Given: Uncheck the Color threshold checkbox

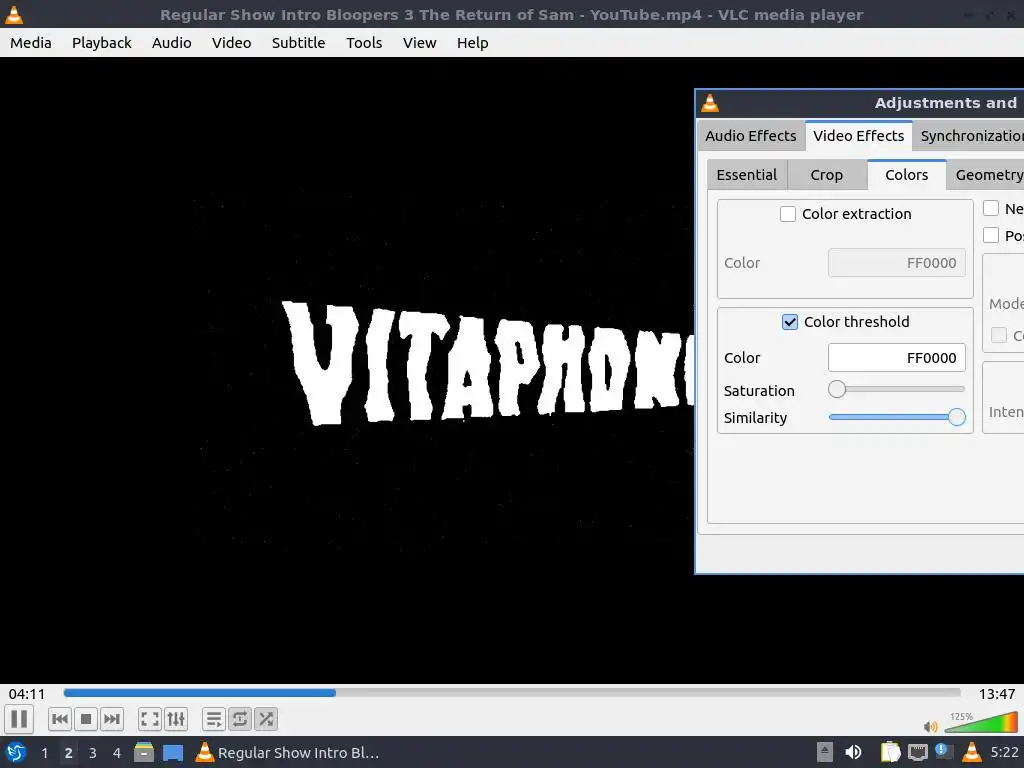Looking at the screenshot, I should tap(790, 322).
